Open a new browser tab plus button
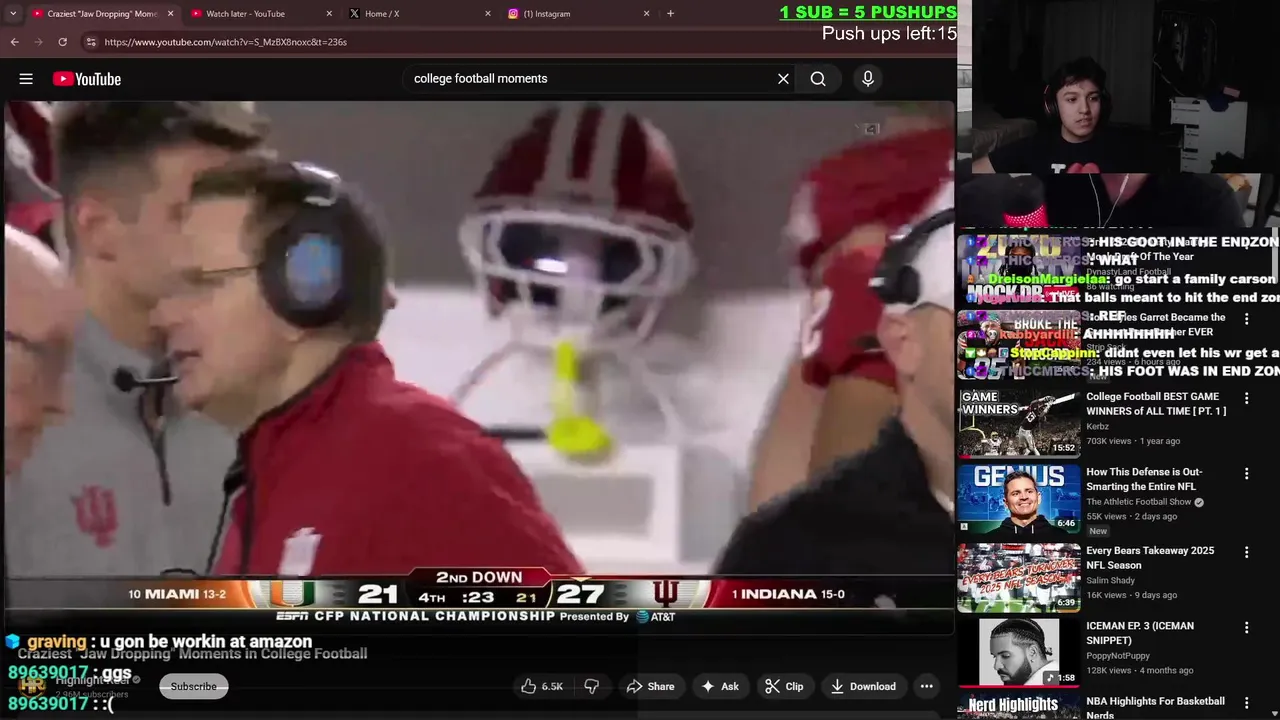Image resolution: width=1280 pixels, height=720 pixels. click(670, 14)
